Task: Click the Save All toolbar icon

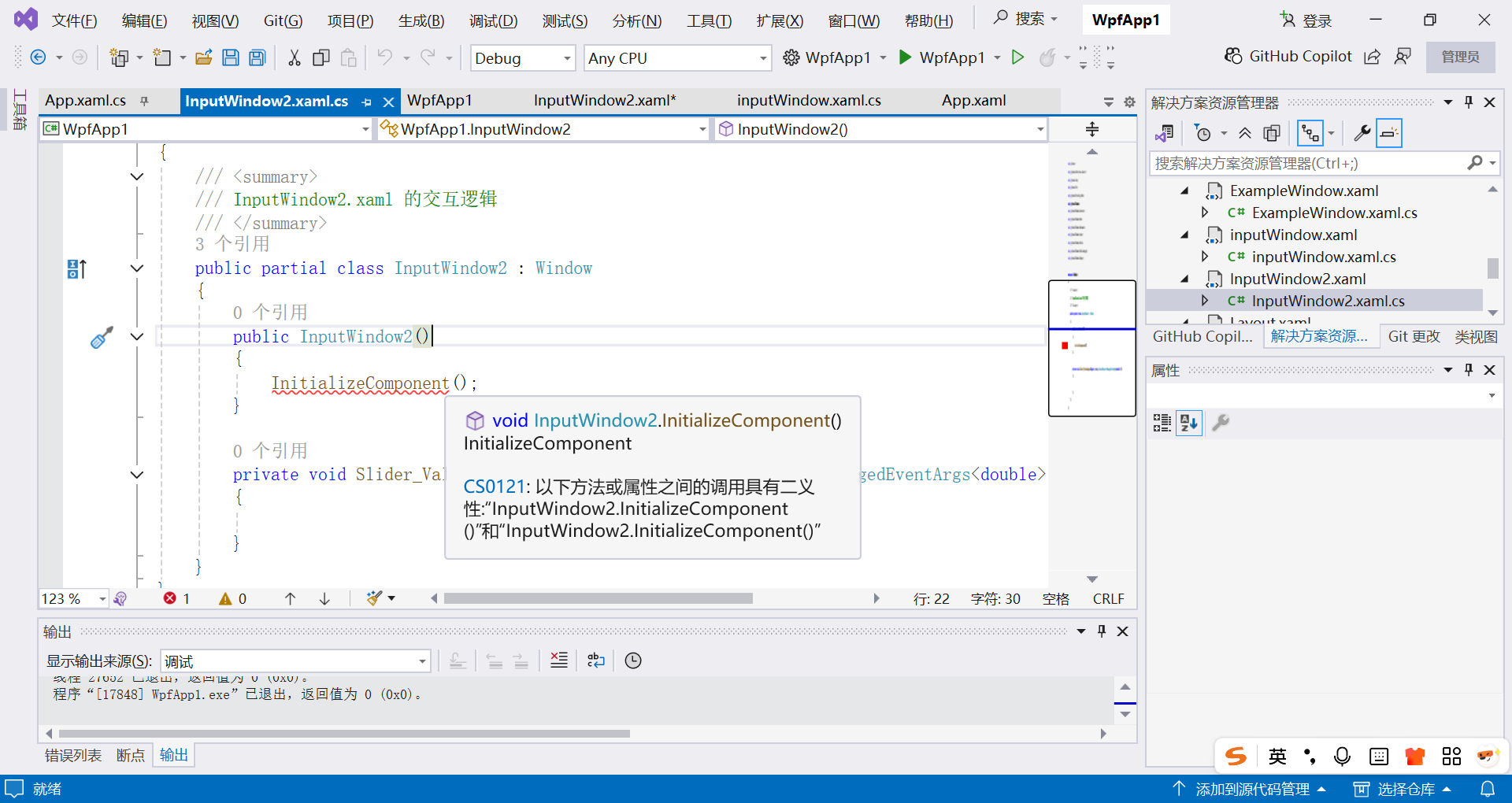Action: click(x=257, y=57)
